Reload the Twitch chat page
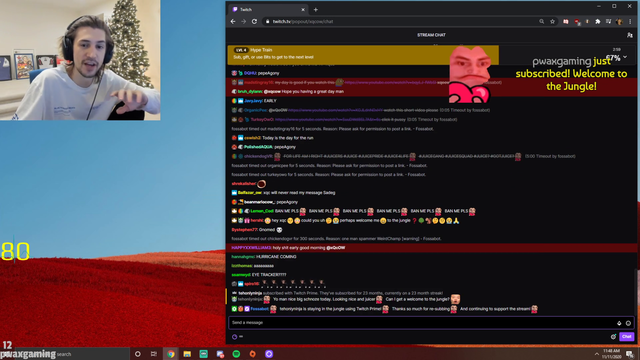Screen dimensions: 640x360 click(x=254, y=22)
